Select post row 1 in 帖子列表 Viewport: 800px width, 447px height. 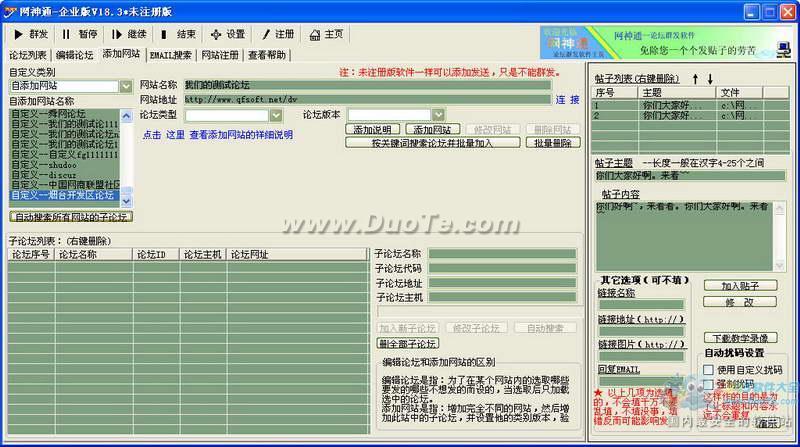tap(690, 106)
